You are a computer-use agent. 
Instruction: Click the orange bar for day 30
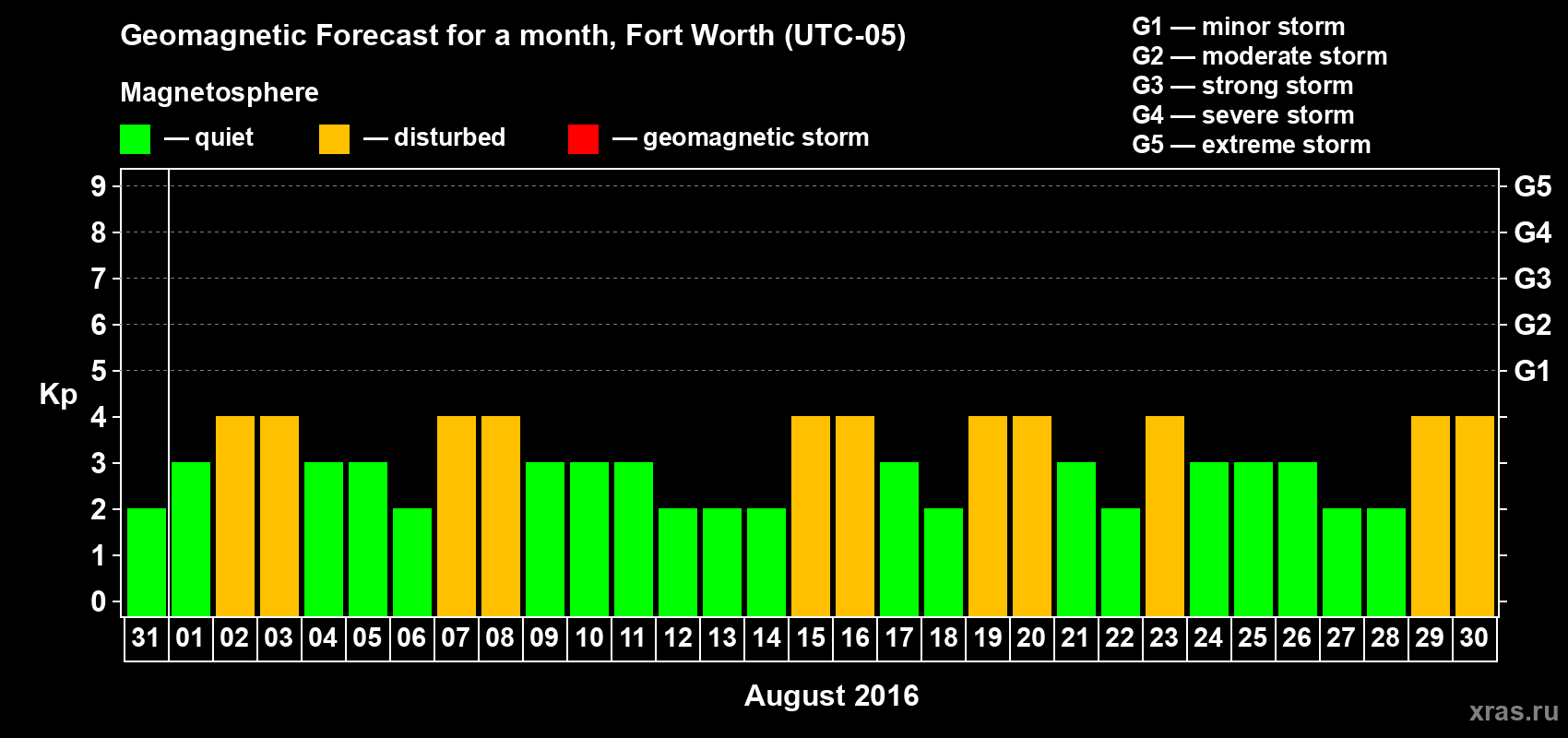coord(1475,516)
